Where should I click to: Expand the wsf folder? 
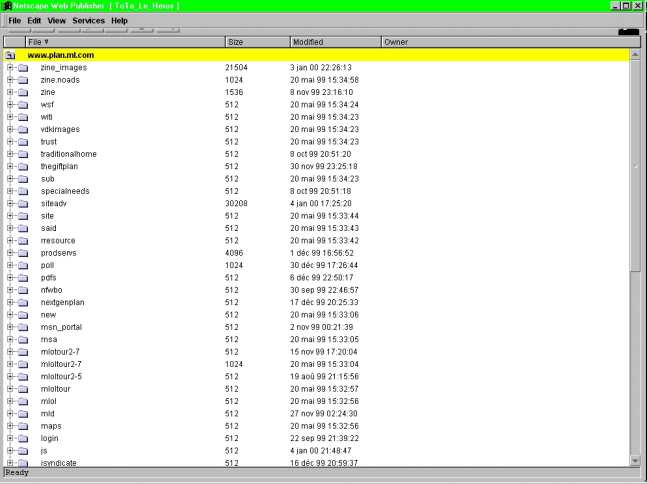pos(10,105)
